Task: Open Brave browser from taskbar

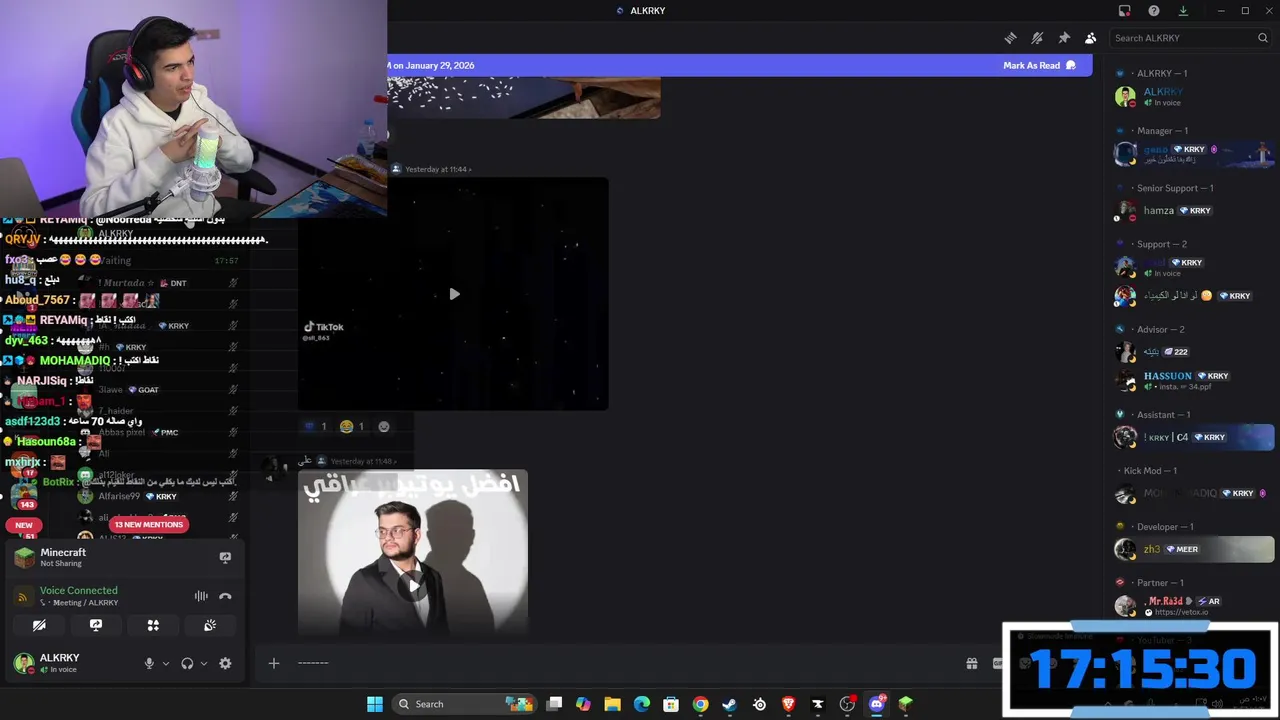Action: 788,704
